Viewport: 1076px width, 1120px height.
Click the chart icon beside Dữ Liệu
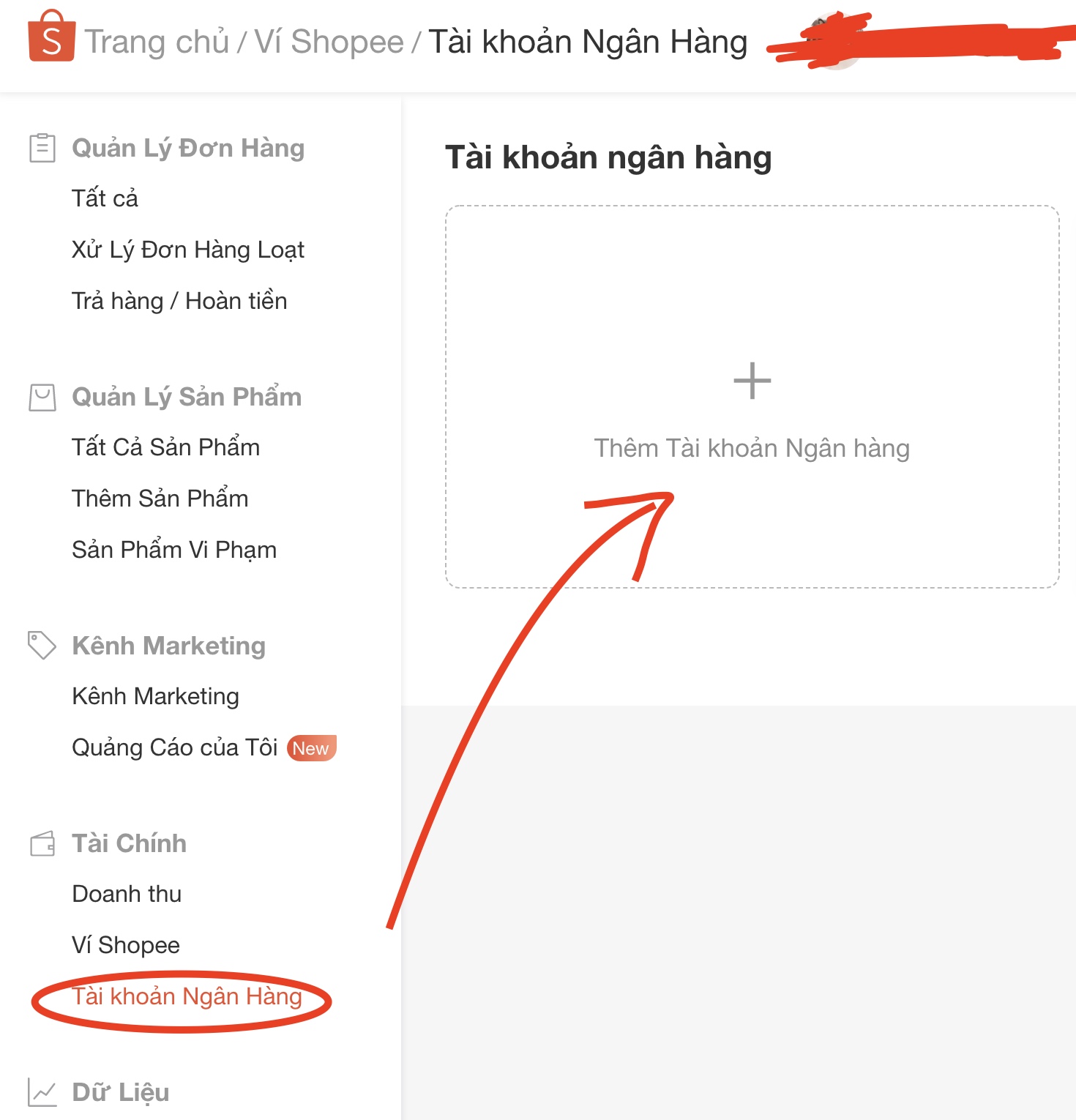pos(42,1092)
